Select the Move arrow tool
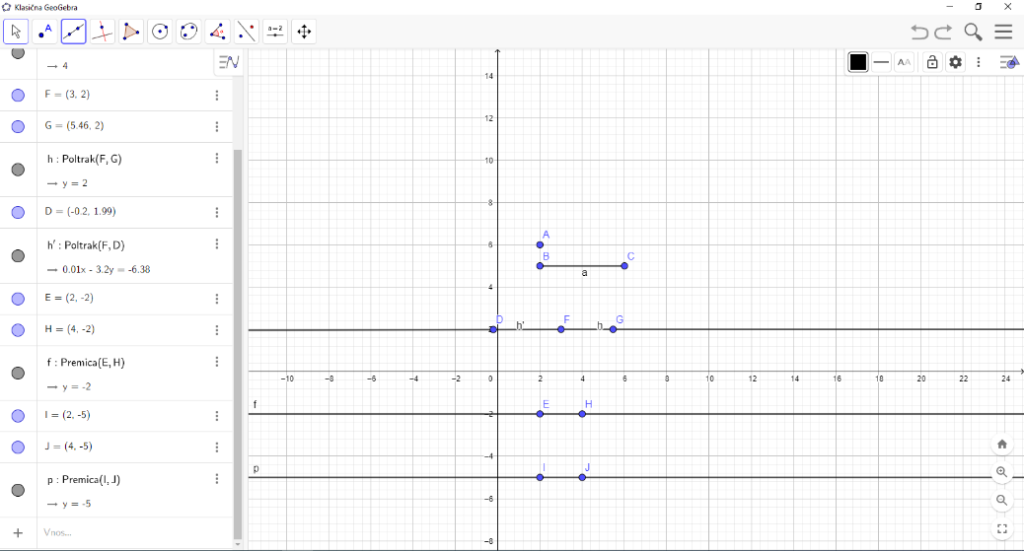Image resolution: width=1024 pixels, height=551 pixels. pos(16,31)
